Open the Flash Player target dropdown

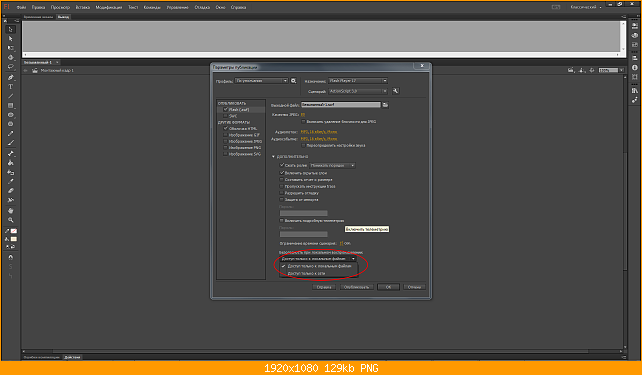(357, 81)
